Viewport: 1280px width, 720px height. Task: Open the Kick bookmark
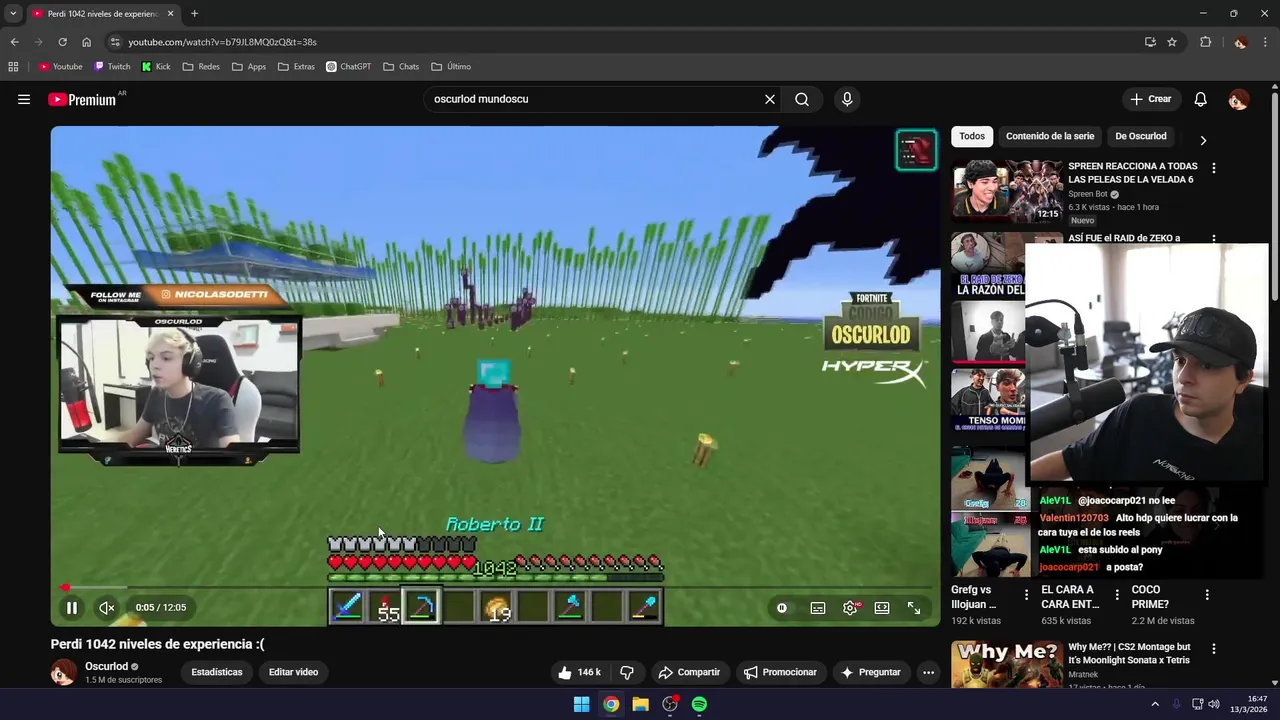[156, 67]
